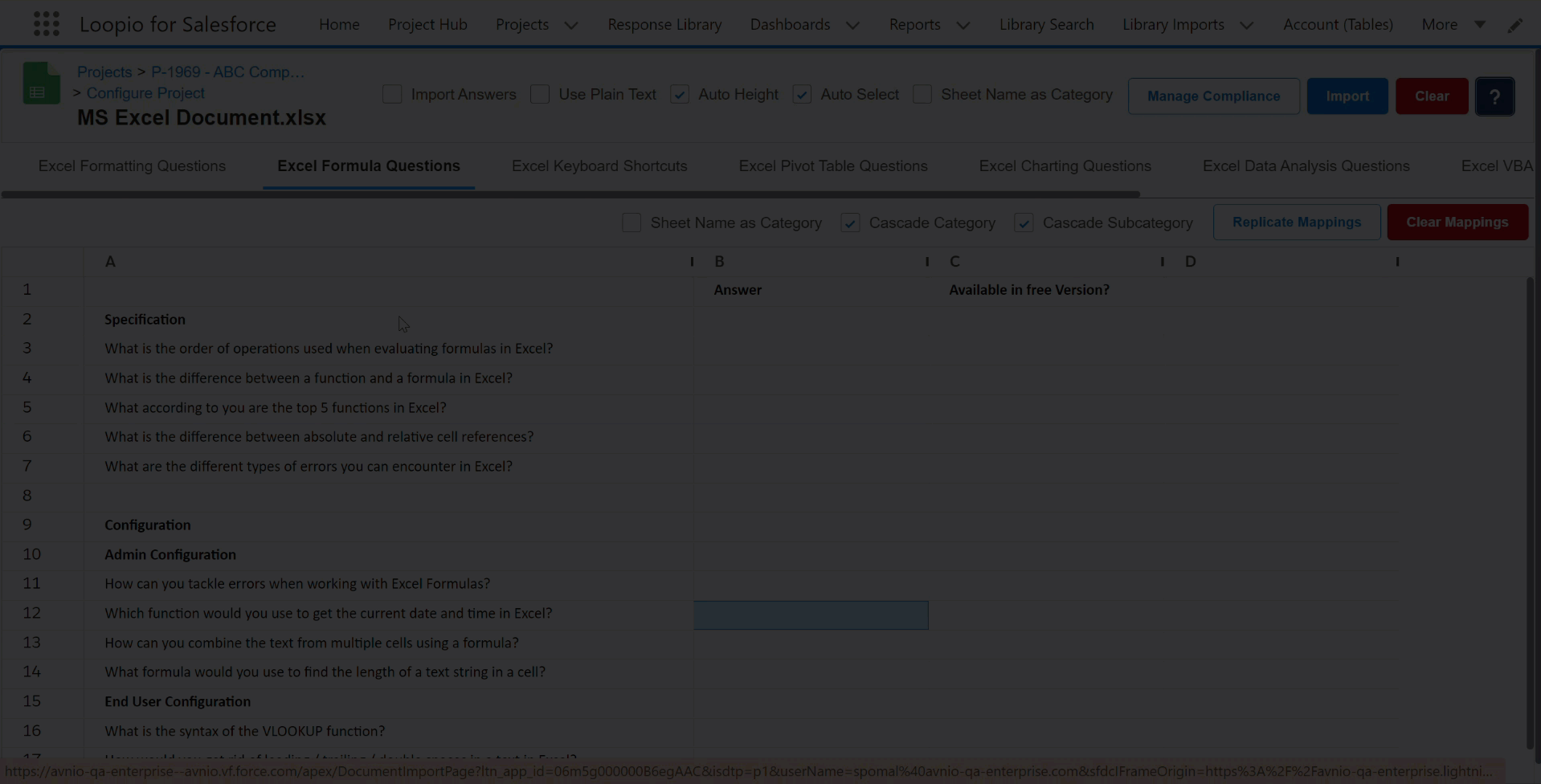Screen dimensions: 1541x784
Task: Click column B resize handle
Action: click(x=926, y=262)
